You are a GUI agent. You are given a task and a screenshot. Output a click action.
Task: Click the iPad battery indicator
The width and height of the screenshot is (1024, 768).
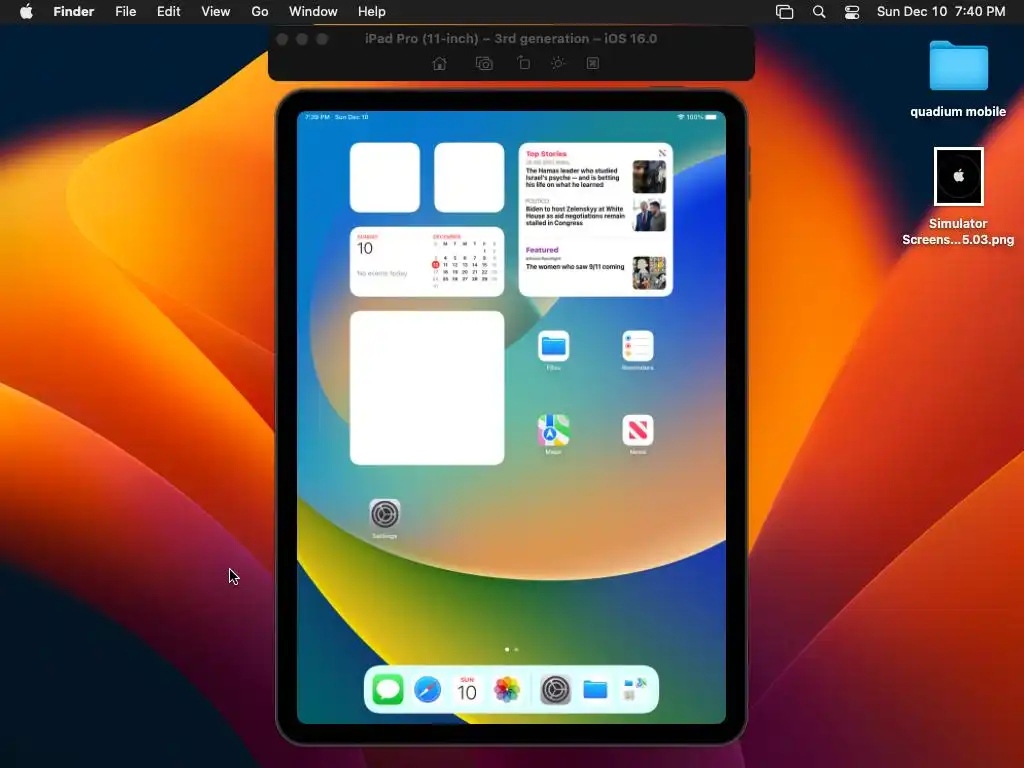pos(711,117)
